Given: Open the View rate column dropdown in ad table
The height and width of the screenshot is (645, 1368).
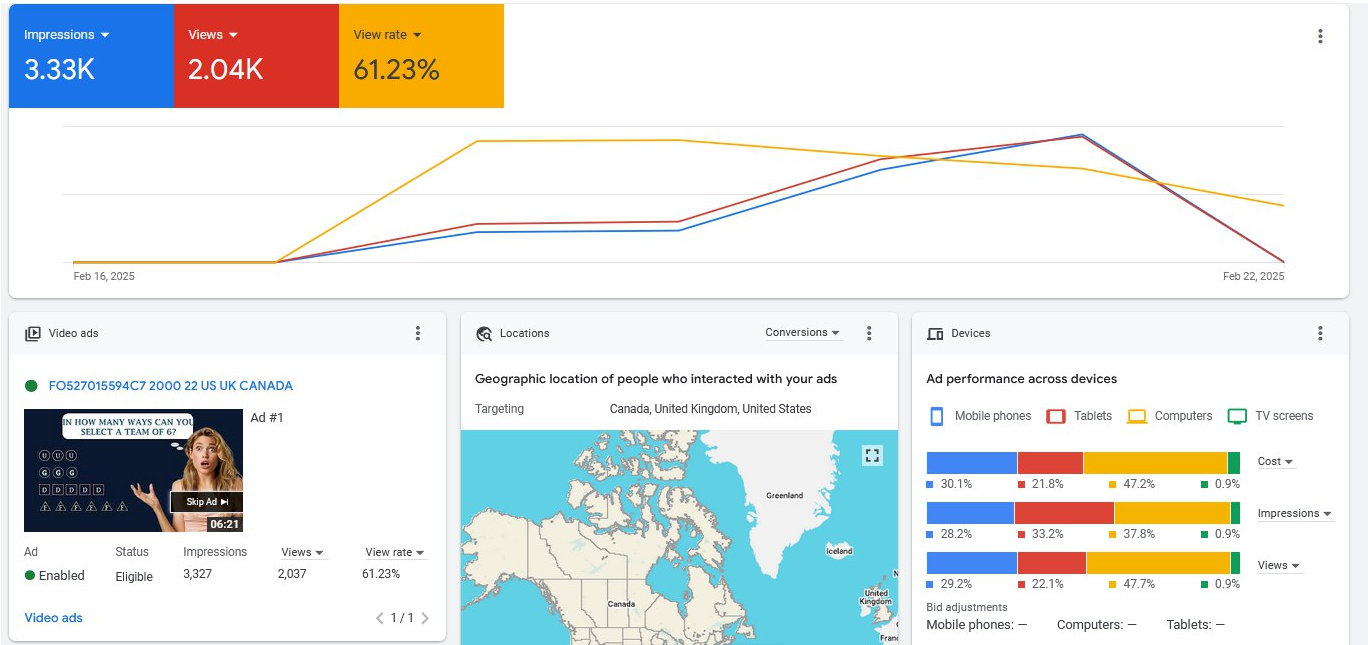Looking at the screenshot, I should (395, 552).
